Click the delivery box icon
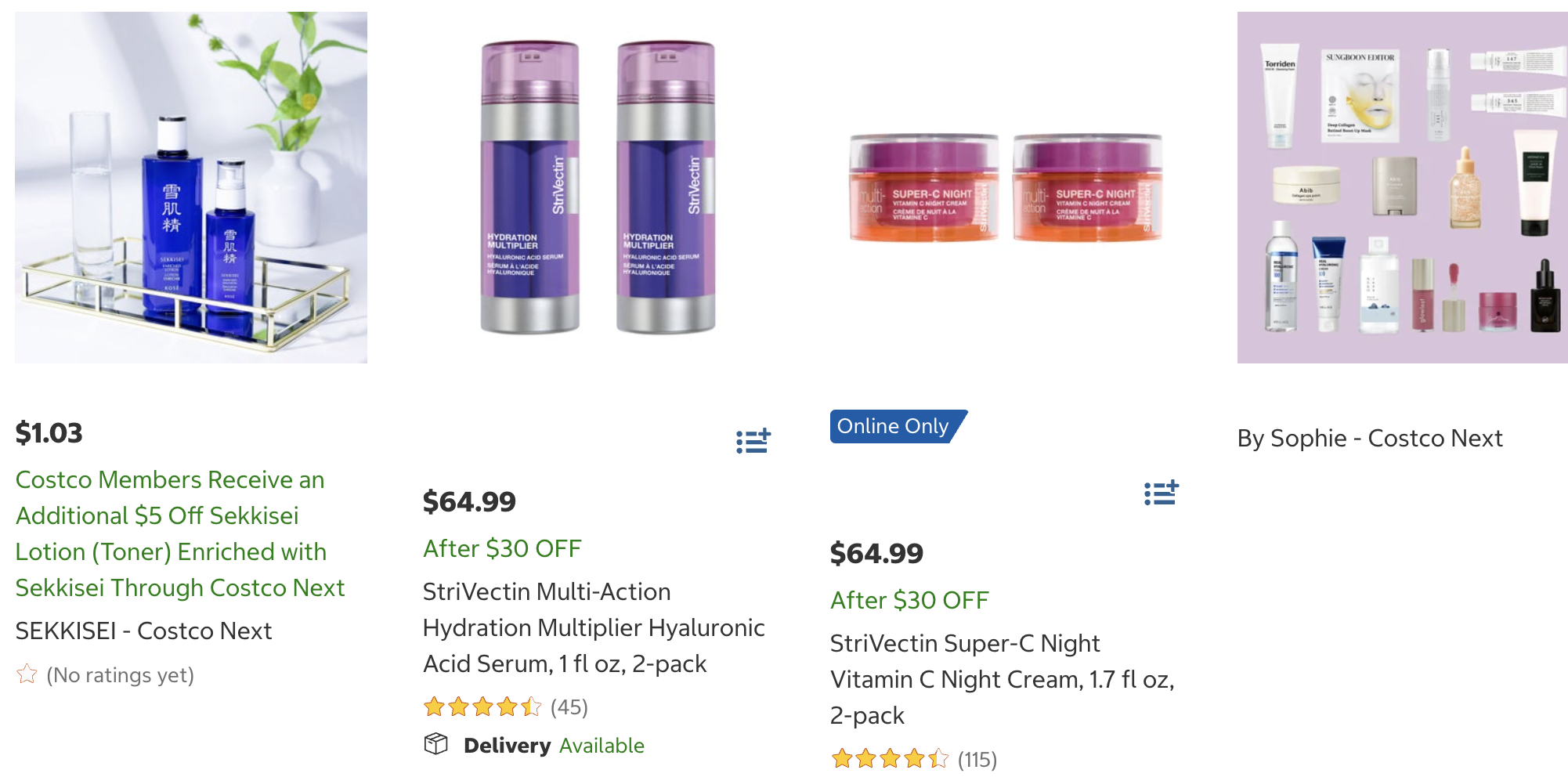 (435, 744)
